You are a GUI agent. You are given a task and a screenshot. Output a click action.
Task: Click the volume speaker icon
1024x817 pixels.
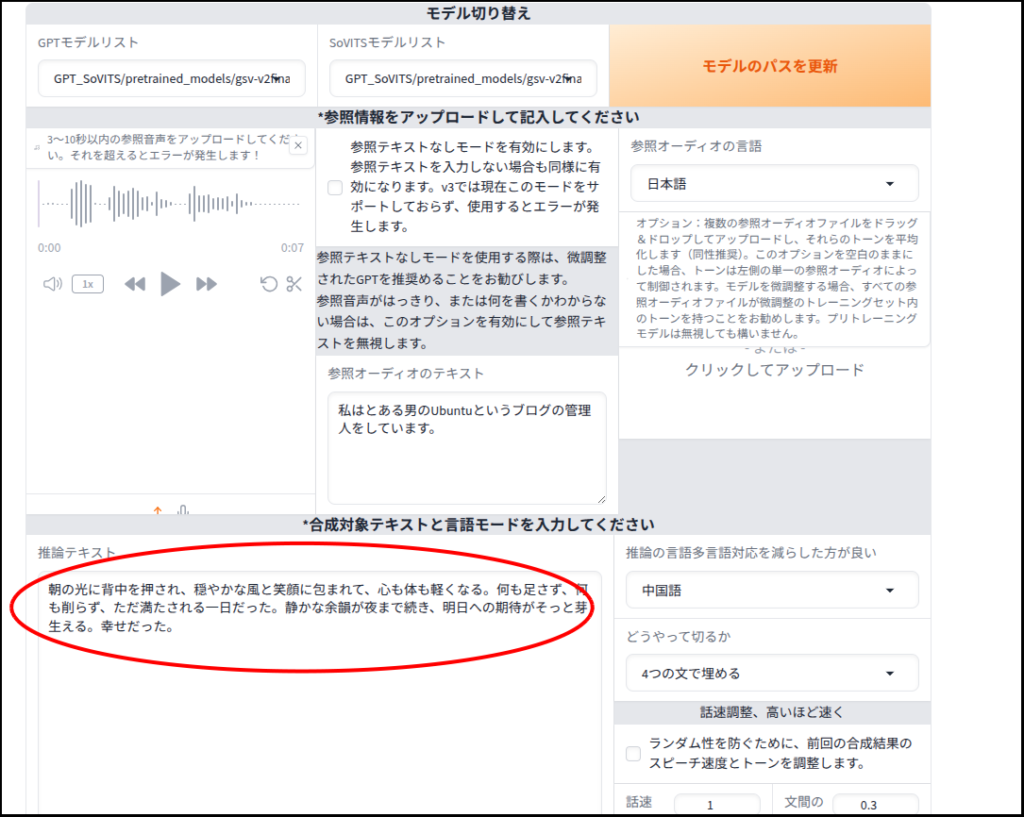click(52, 284)
